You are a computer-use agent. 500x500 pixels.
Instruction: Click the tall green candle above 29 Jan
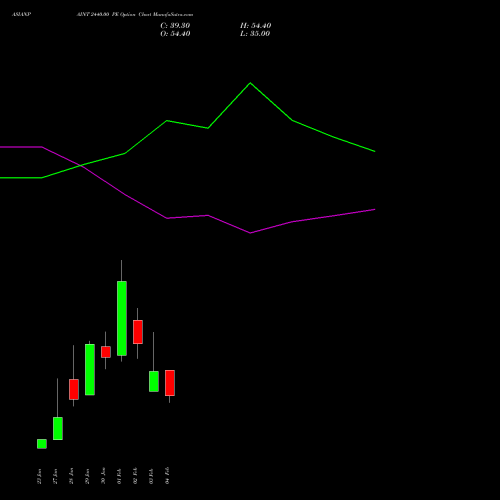tap(90, 370)
